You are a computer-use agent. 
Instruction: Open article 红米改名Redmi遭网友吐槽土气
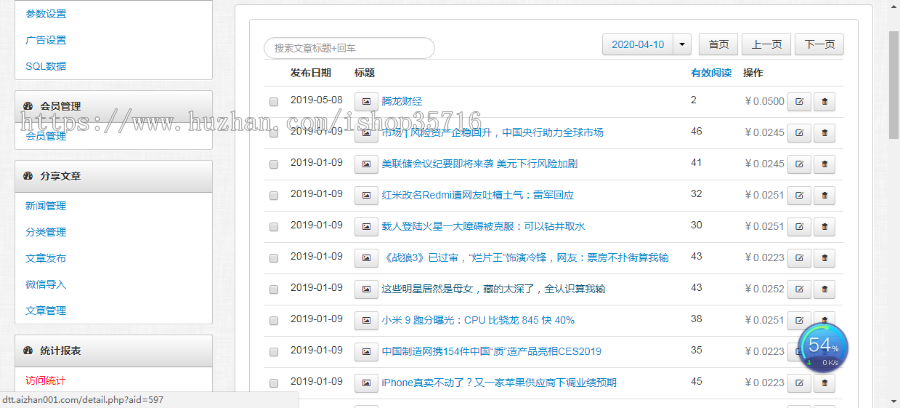478,195
